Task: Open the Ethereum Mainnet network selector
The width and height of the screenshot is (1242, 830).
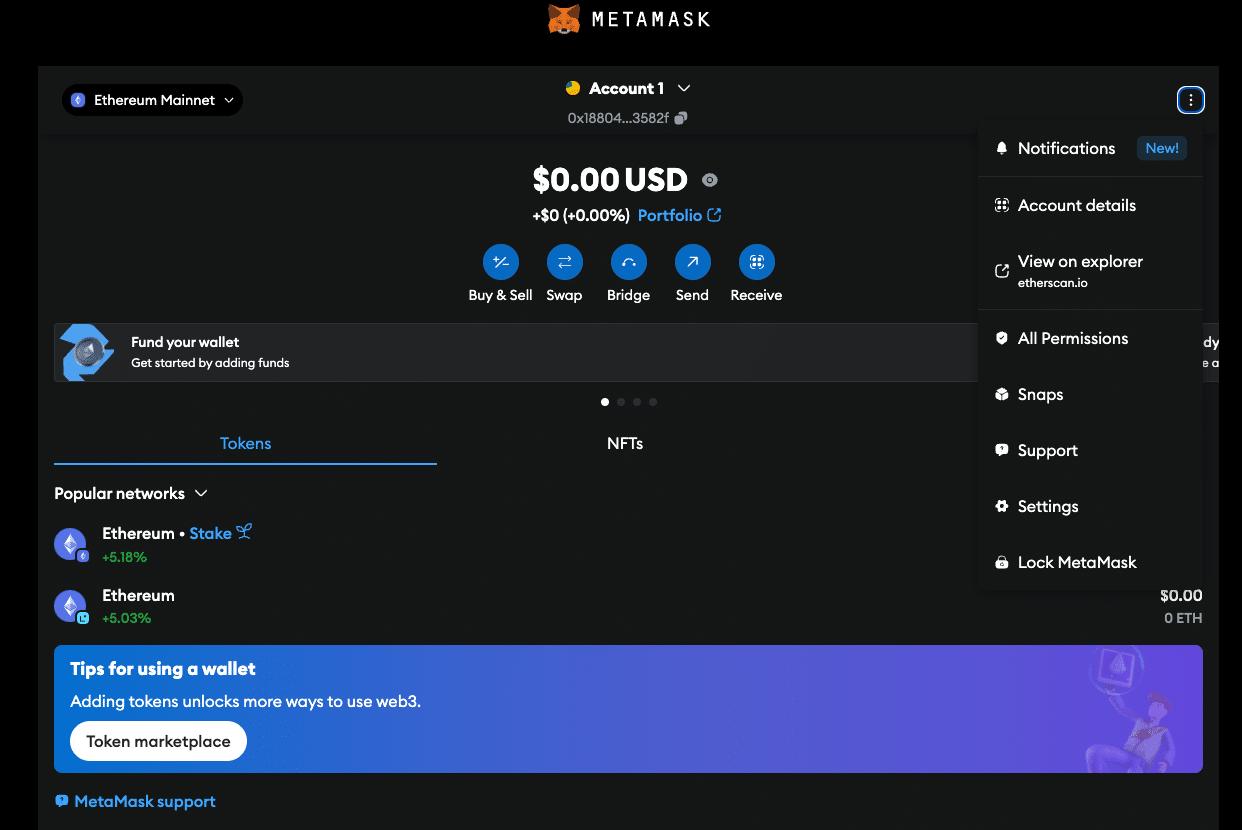Action: coord(152,100)
